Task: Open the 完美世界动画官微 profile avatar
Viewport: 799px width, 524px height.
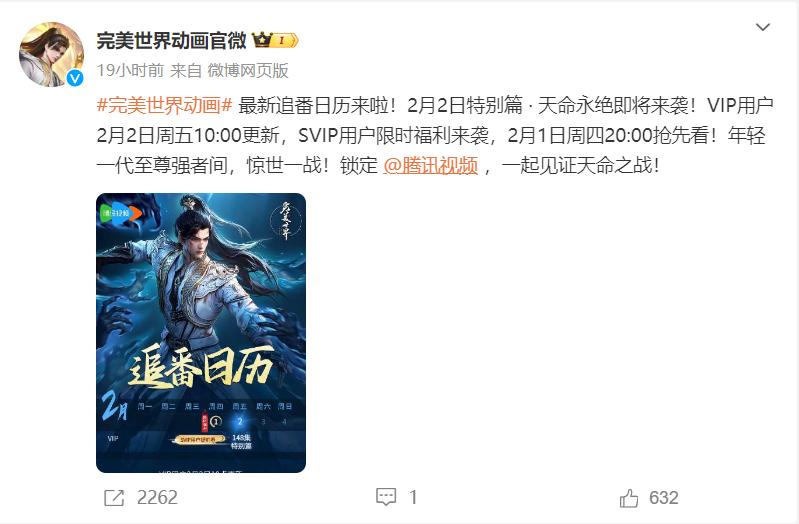Action: (x=51, y=54)
